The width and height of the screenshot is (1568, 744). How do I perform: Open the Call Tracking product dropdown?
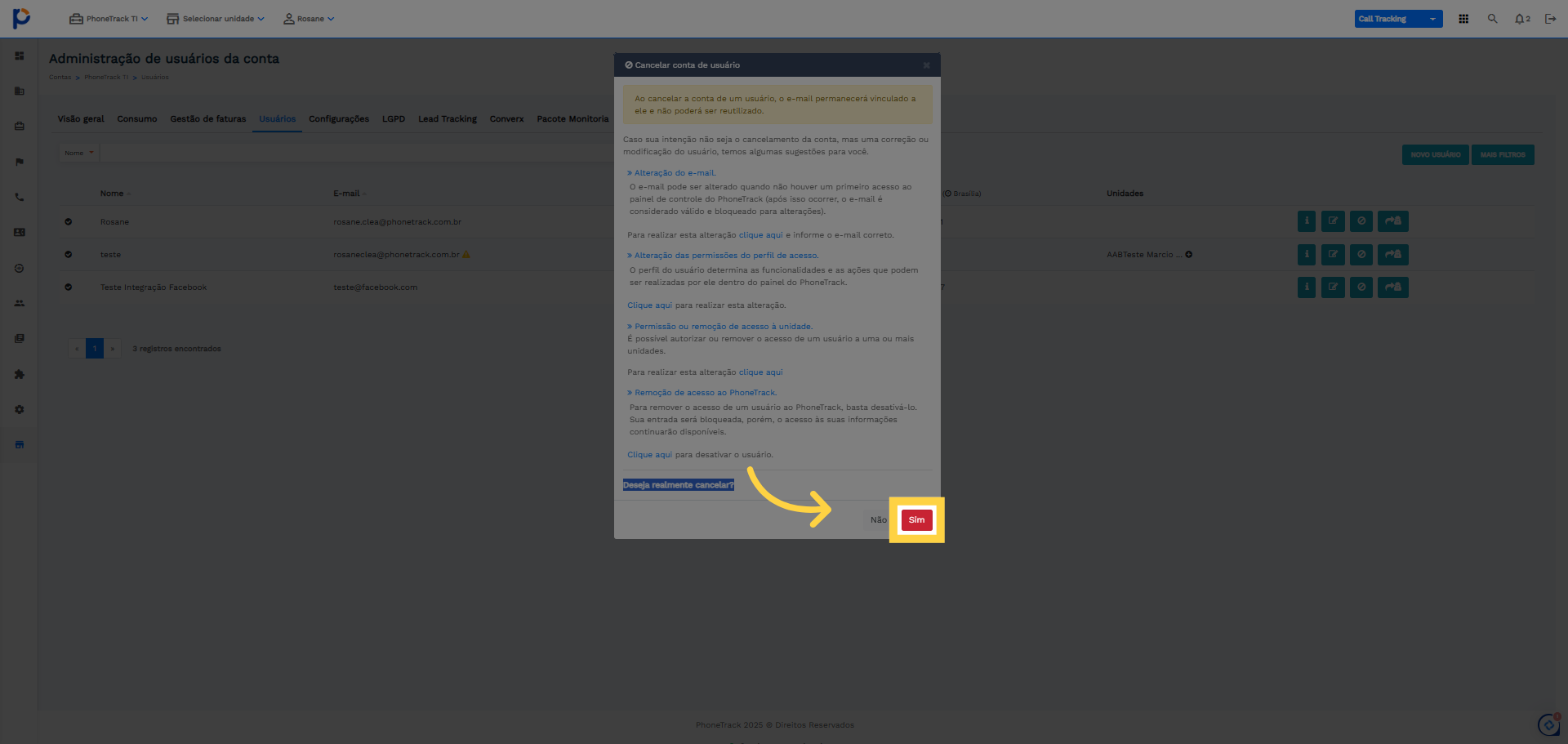(1398, 19)
